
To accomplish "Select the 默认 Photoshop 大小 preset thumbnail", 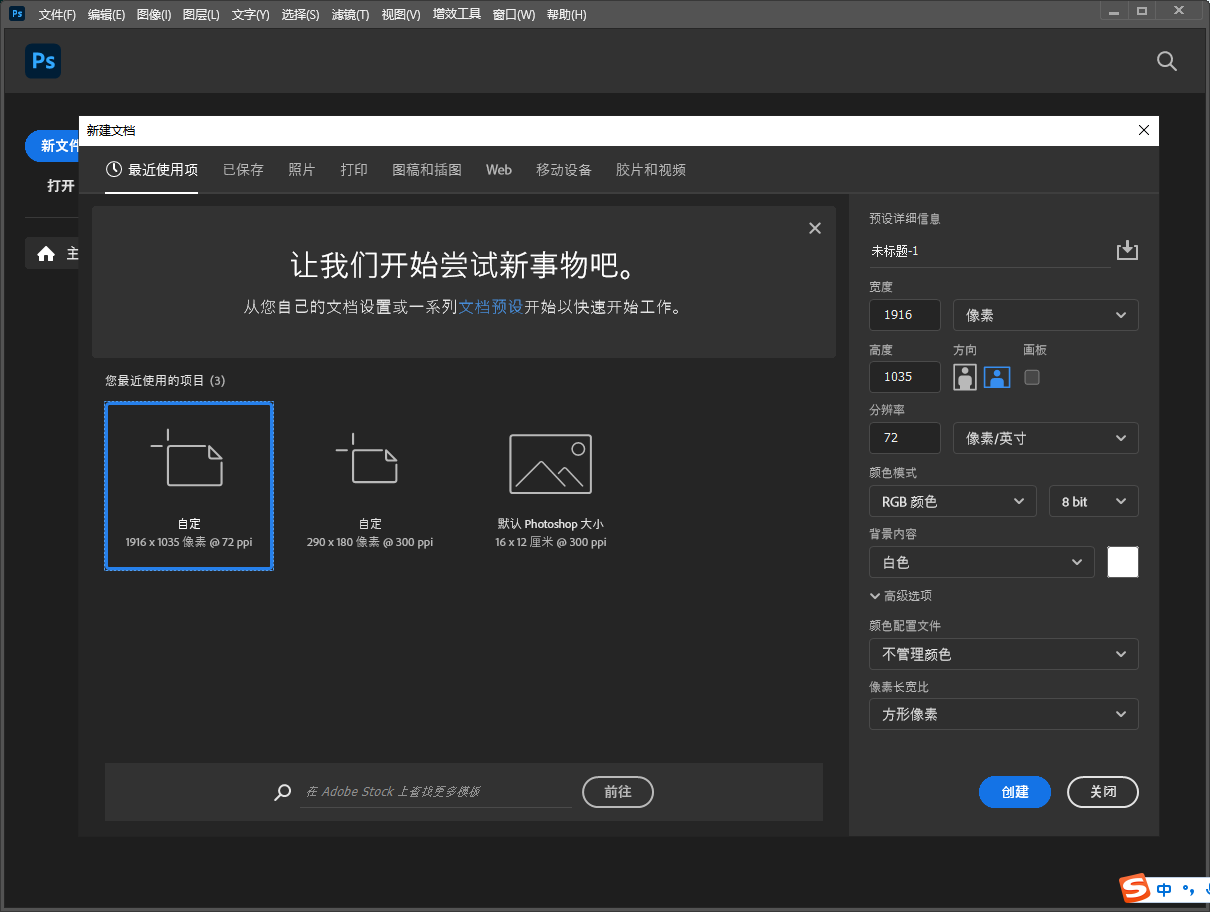I will pyautogui.click(x=550, y=463).
